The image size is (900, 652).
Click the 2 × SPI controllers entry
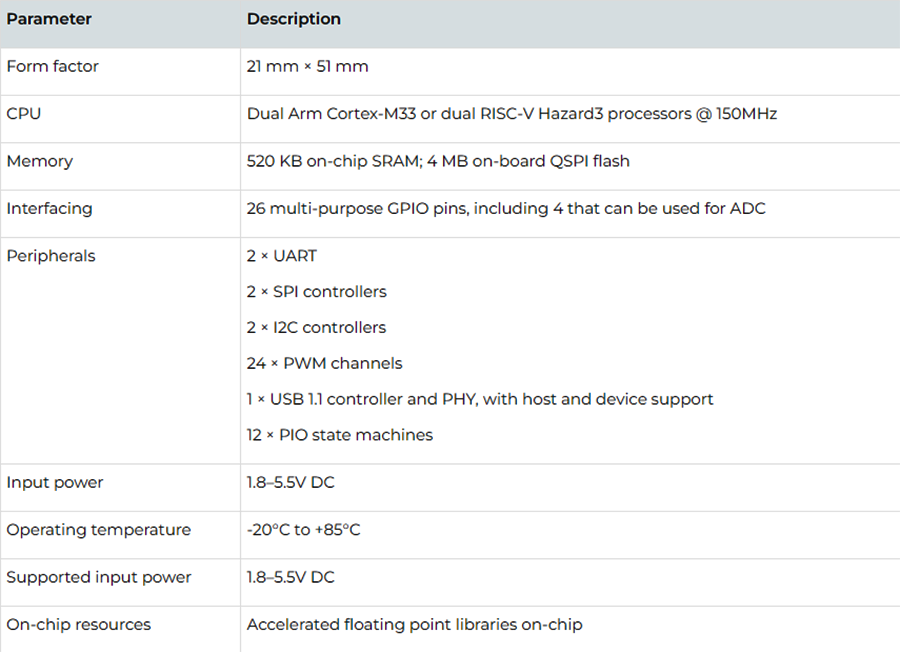click(x=317, y=292)
